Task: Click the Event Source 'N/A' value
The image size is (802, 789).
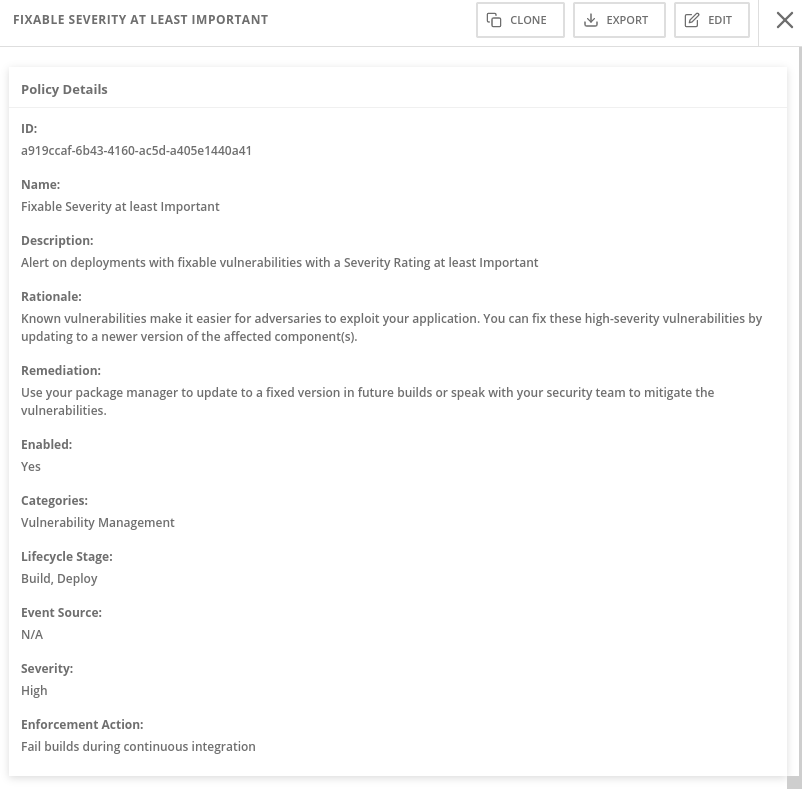Action: [32, 635]
